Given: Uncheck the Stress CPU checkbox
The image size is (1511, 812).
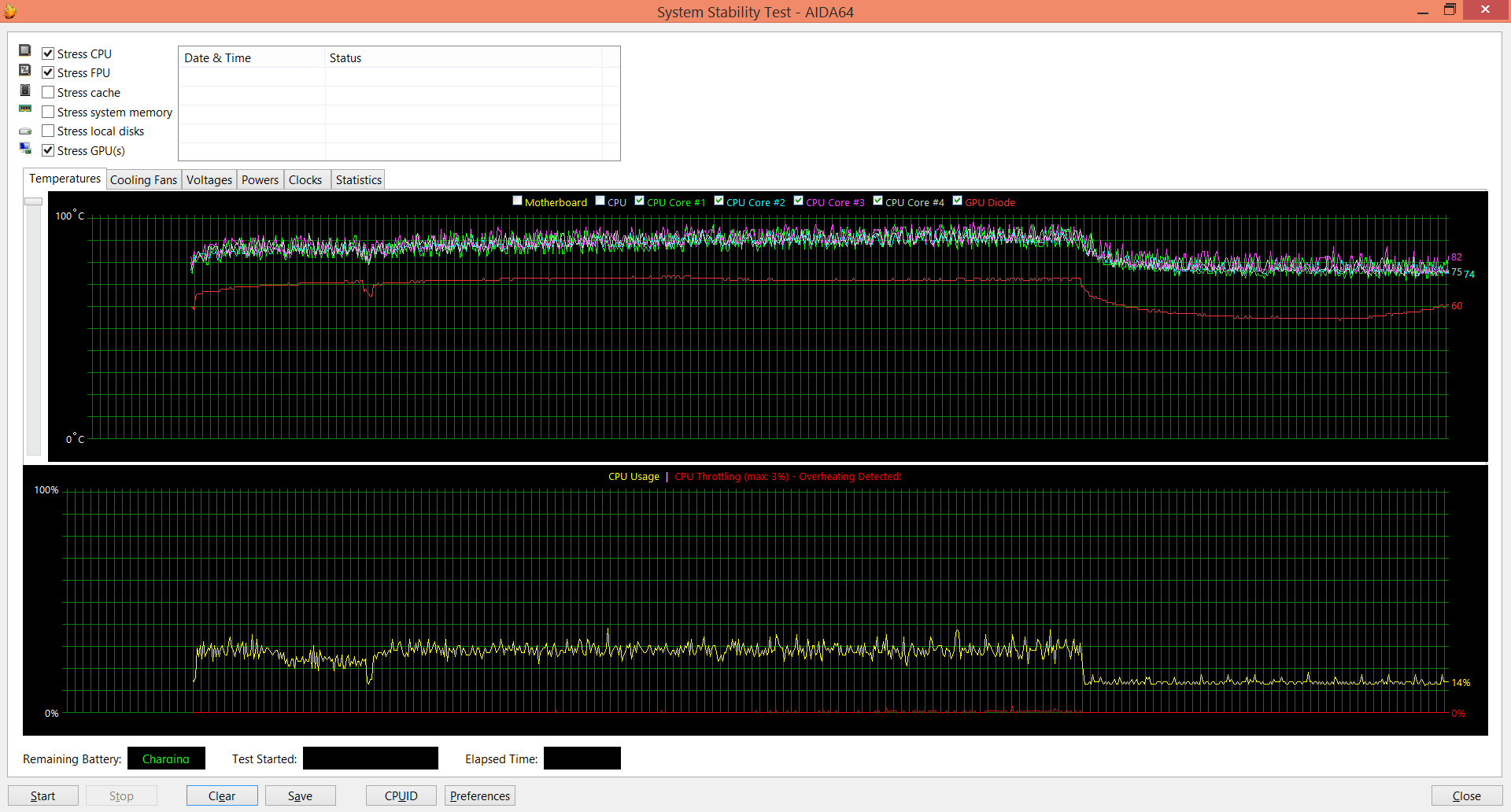Looking at the screenshot, I should [48, 54].
